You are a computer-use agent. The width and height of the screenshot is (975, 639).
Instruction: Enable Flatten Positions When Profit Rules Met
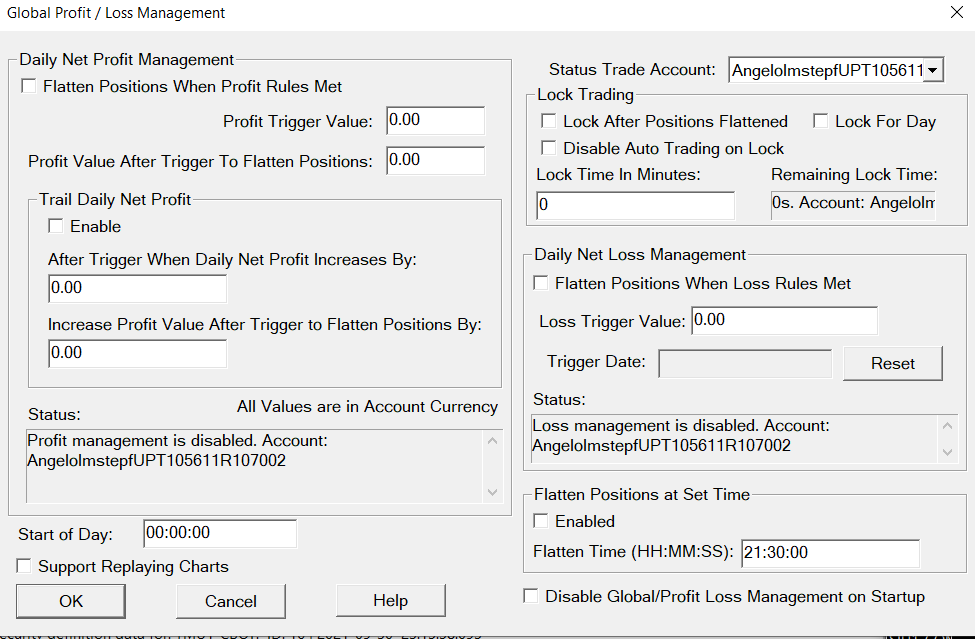tap(29, 87)
